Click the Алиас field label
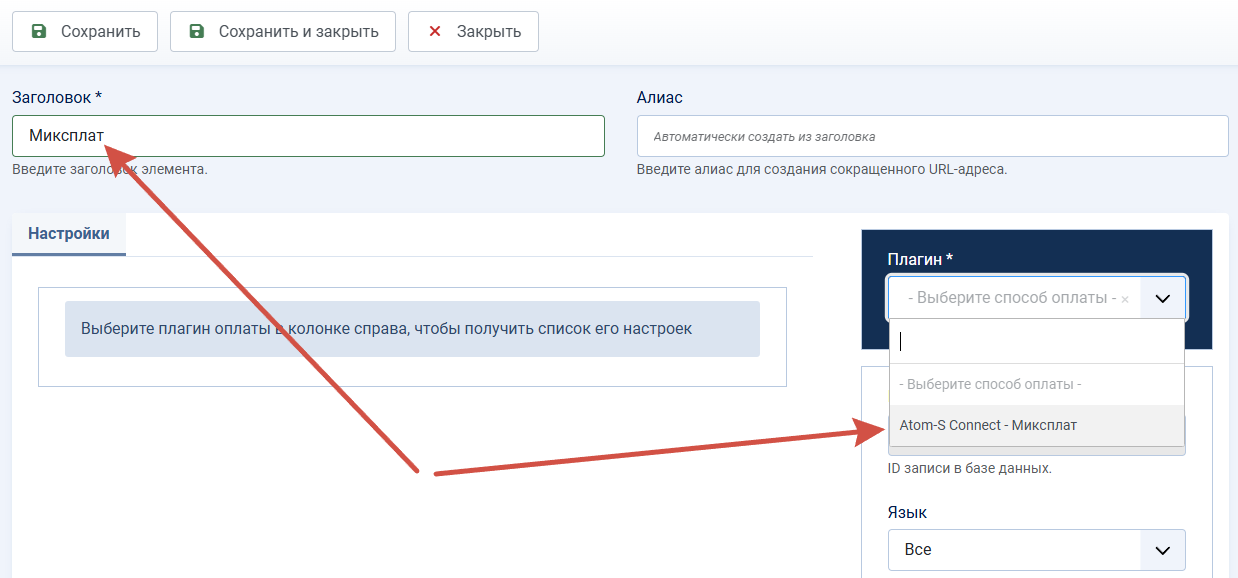1238x578 pixels. coord(660,97)
